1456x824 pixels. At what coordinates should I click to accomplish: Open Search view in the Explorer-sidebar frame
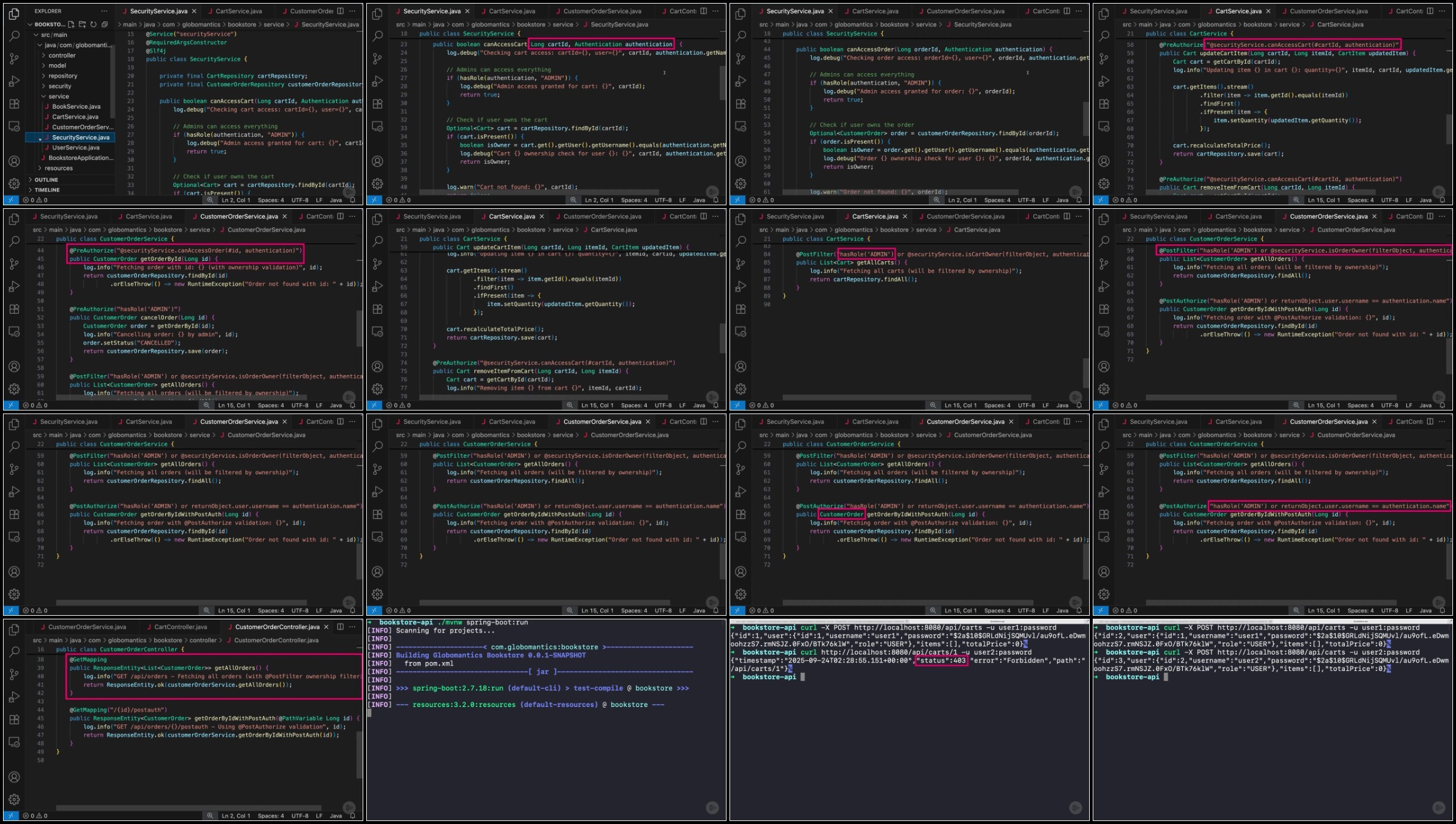click(14, 36)
